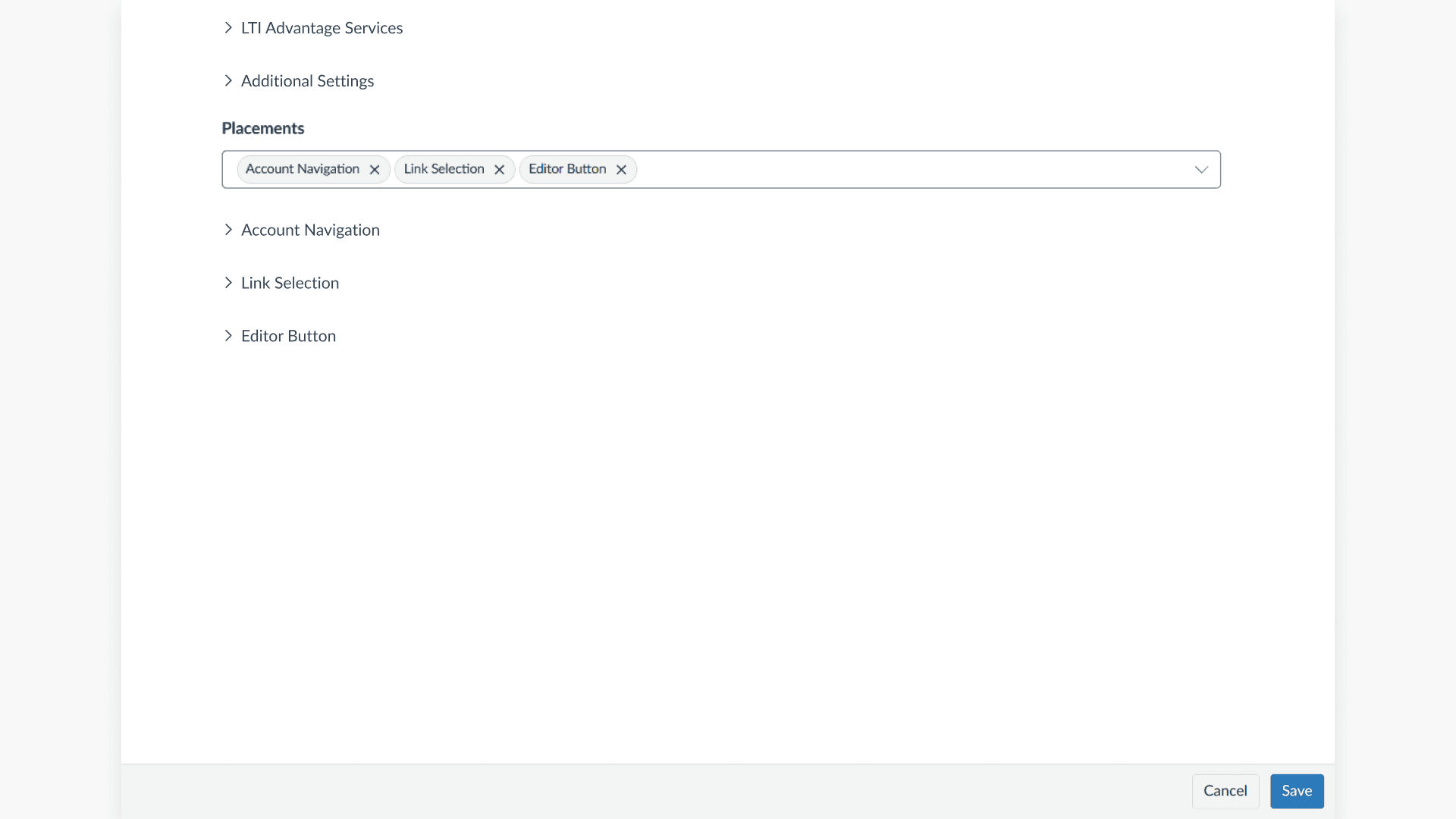This screenshot has height=819, width=1456.
Task: Expand the LTI Advantage Services section
Action: click(322, 27)
